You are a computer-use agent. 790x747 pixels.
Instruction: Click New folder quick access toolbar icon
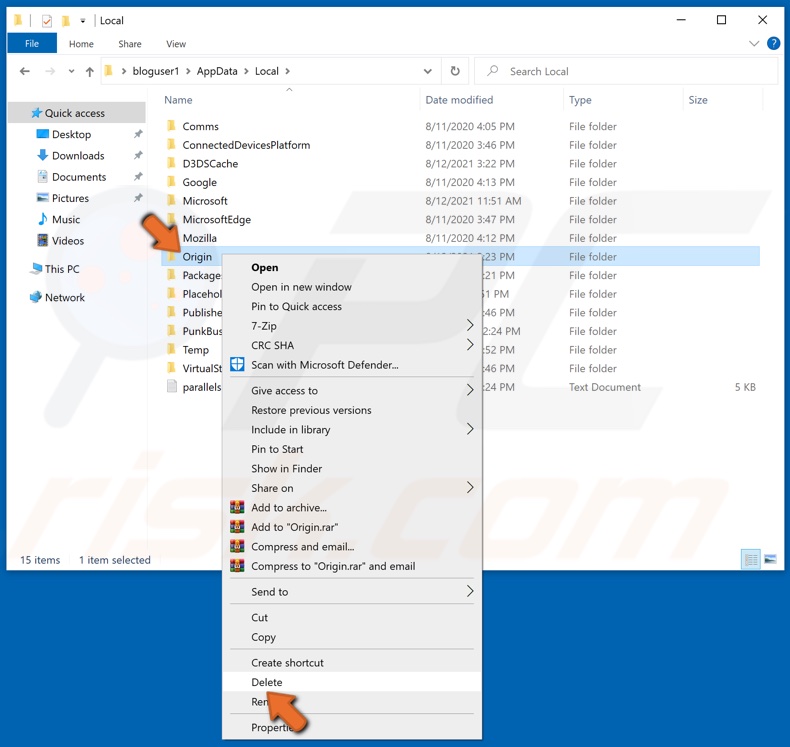[x=65, y=21]
